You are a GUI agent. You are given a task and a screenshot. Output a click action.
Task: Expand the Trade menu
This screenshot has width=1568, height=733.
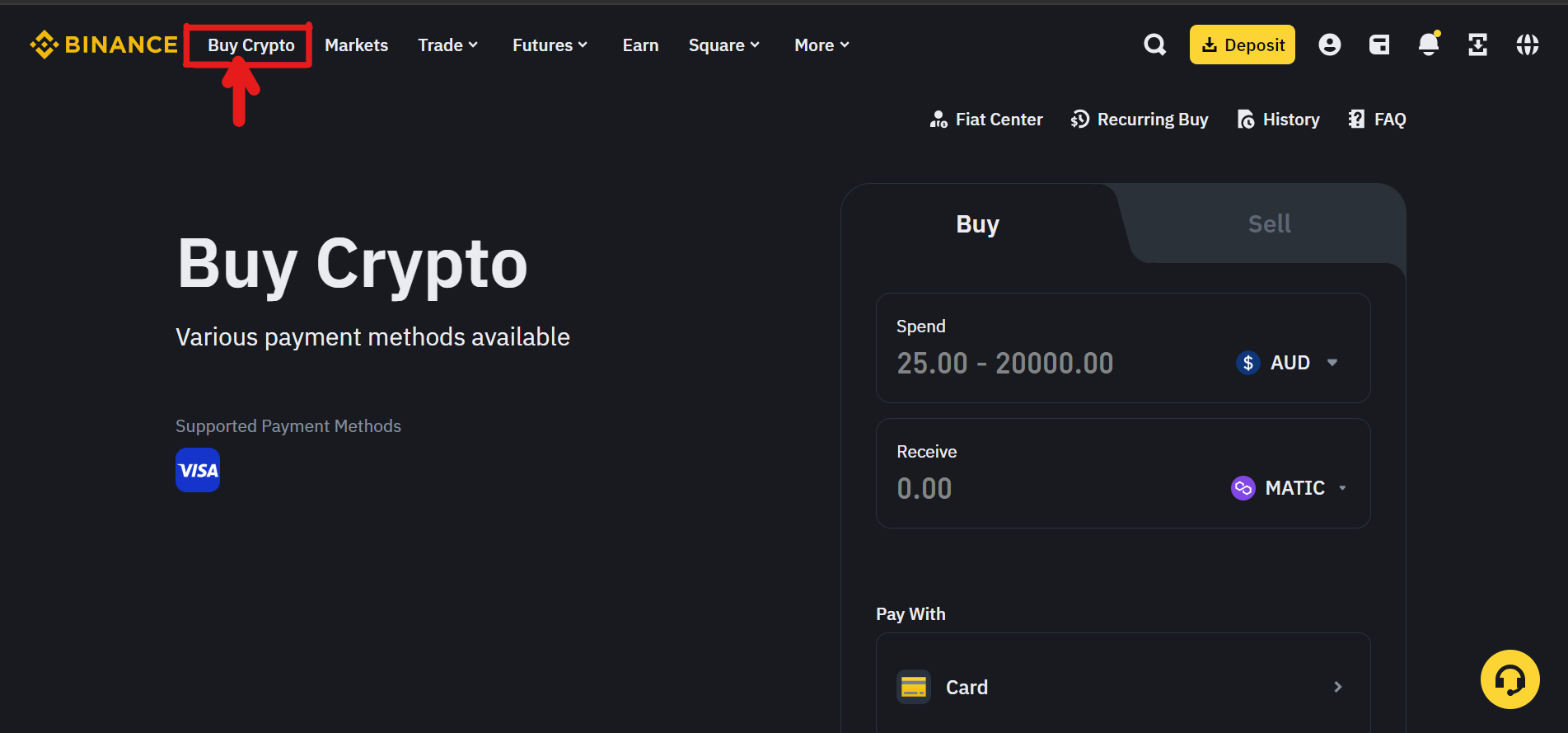pyautogui.click(x=448, y=45)
